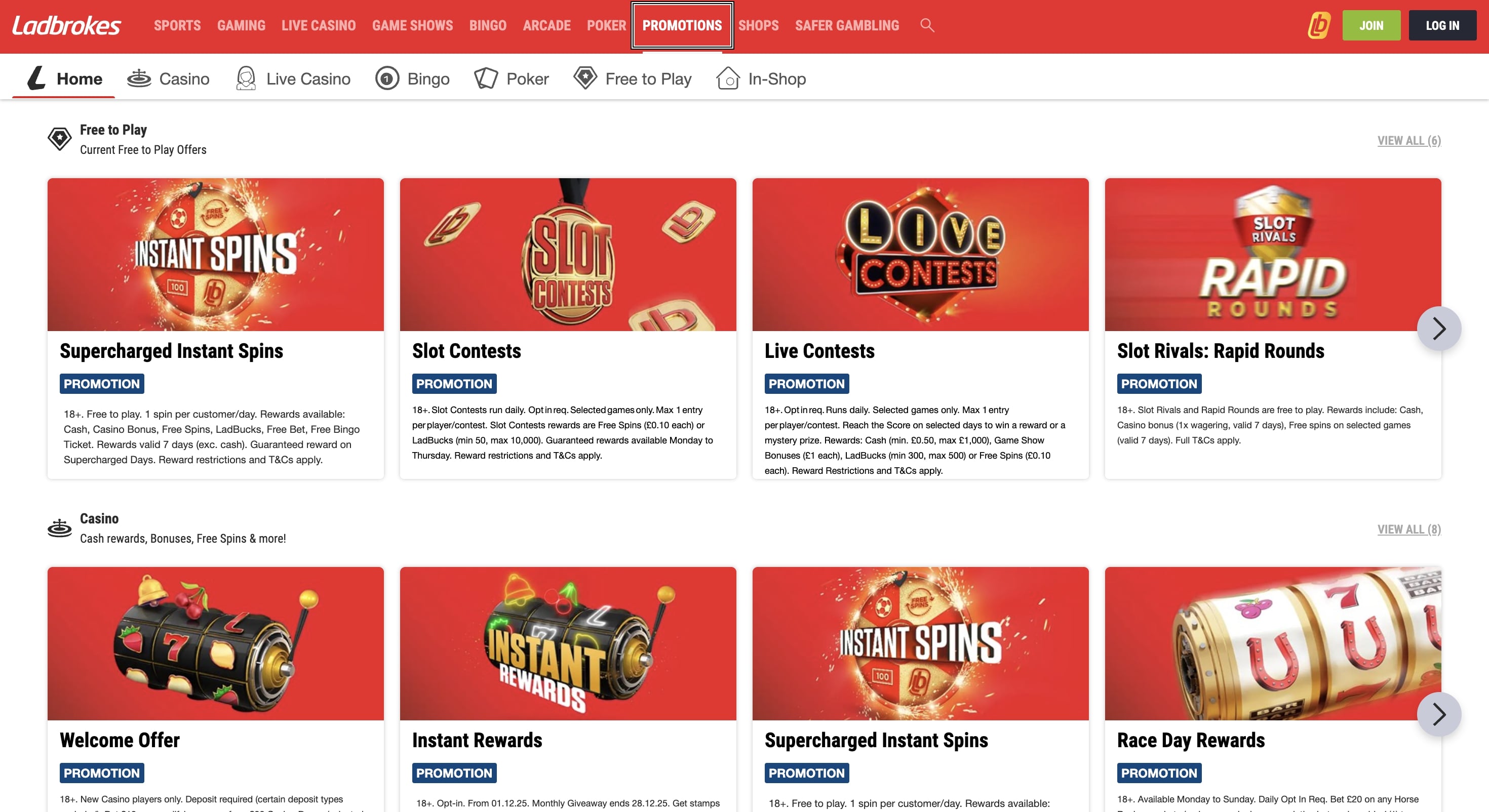Click the Slot Contests promotion image

pos(568,255)
